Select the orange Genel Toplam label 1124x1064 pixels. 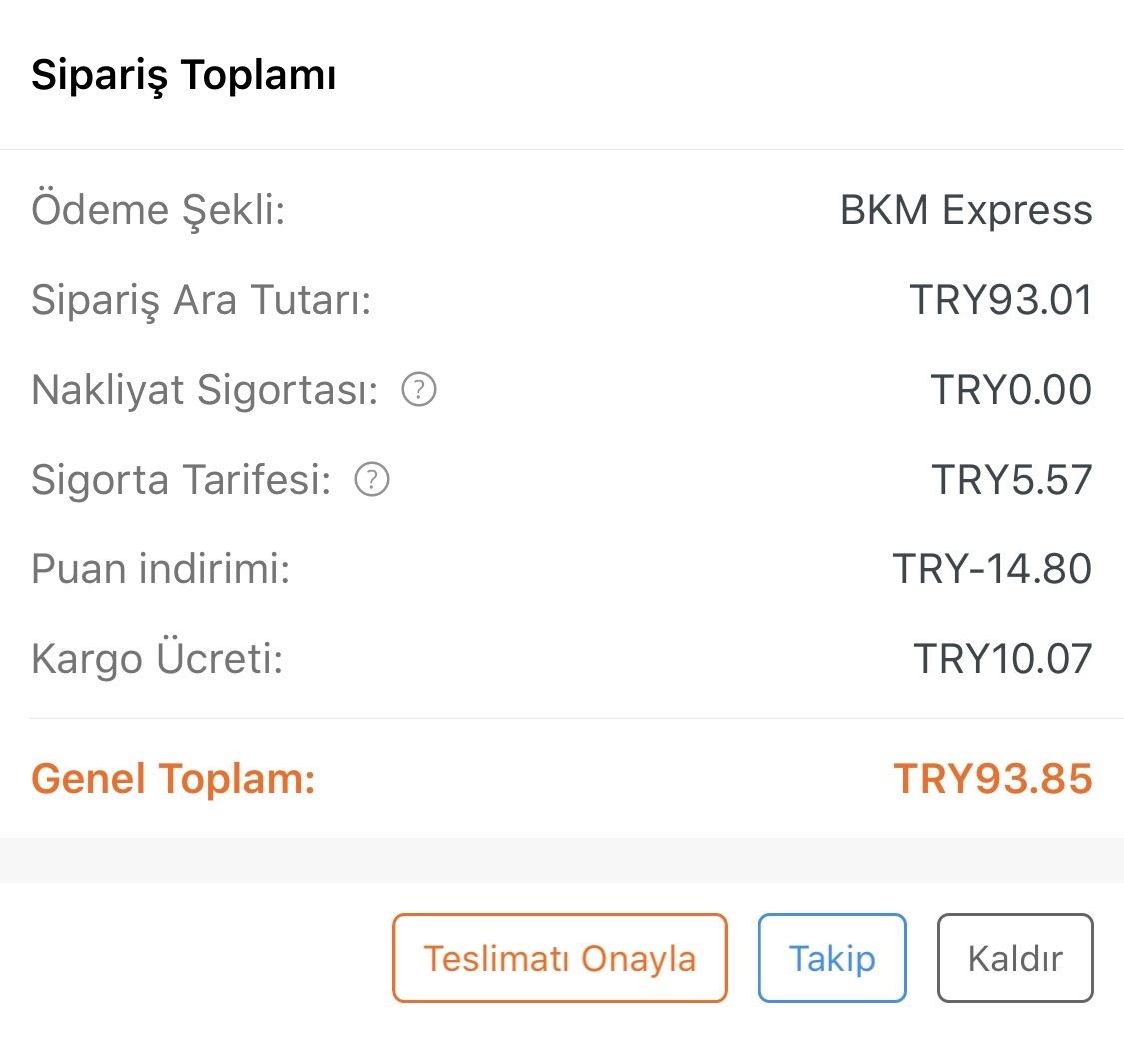coord(174,779)
